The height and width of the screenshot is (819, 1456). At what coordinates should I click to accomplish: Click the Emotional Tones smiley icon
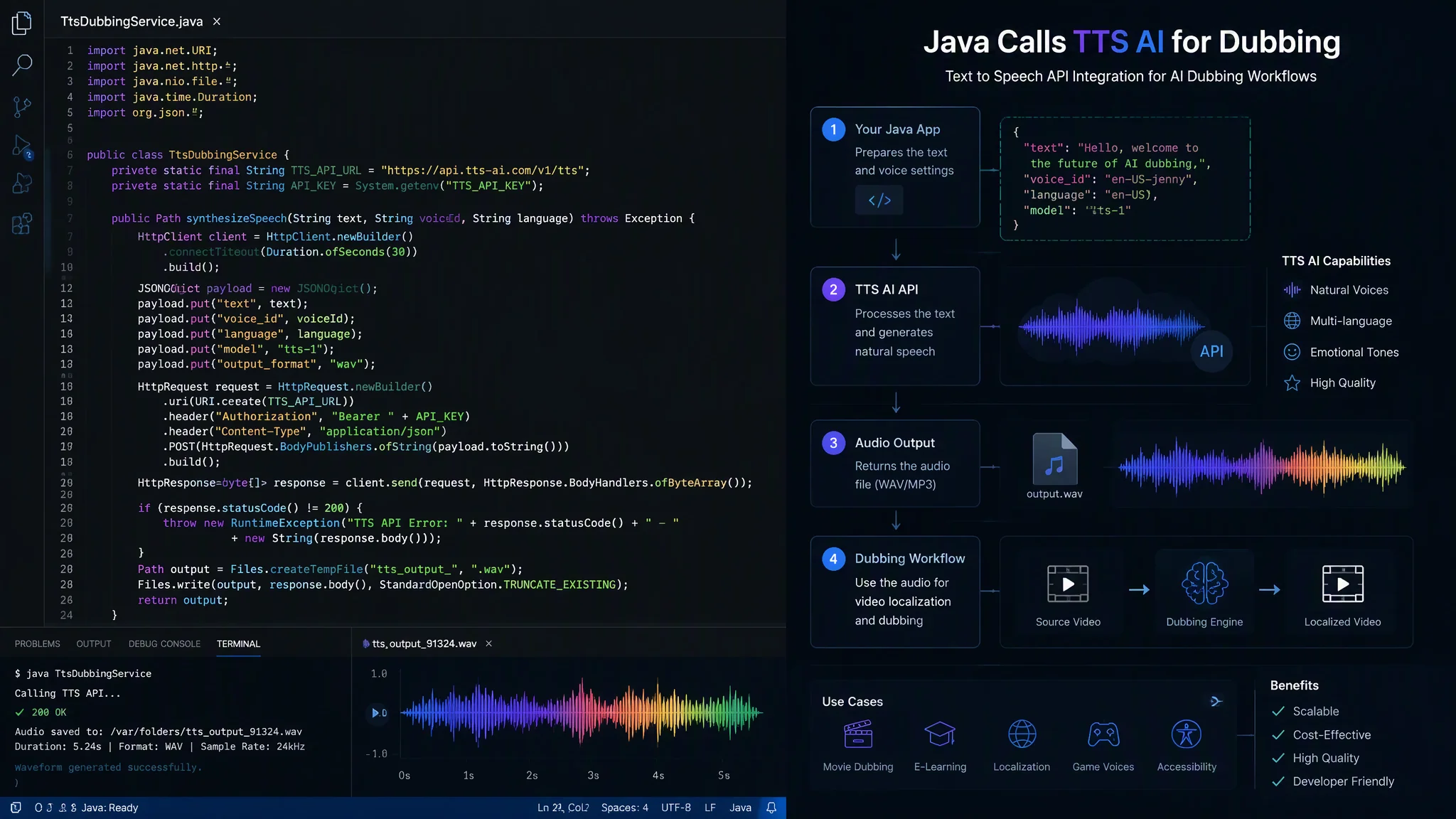tap(1292, 352)
